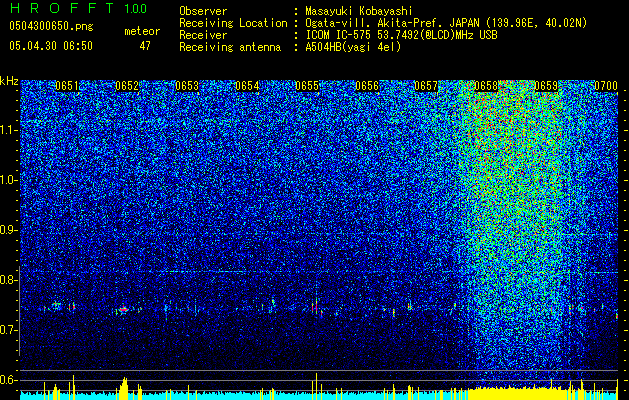Click the Observer field label
Screen dimensions: 629x400
203,11
